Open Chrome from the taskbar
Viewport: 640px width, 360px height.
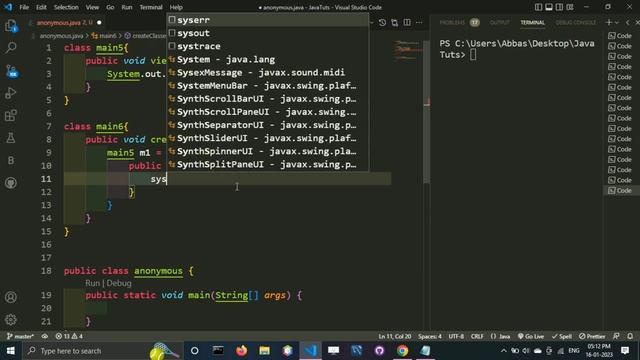402,351
